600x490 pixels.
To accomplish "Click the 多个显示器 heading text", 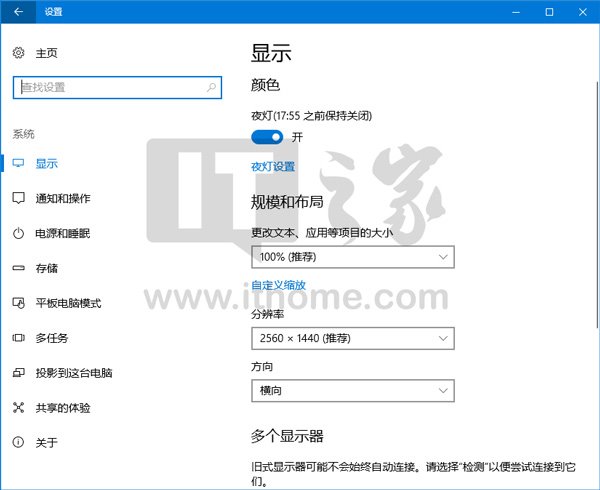I will click(287, 436).
